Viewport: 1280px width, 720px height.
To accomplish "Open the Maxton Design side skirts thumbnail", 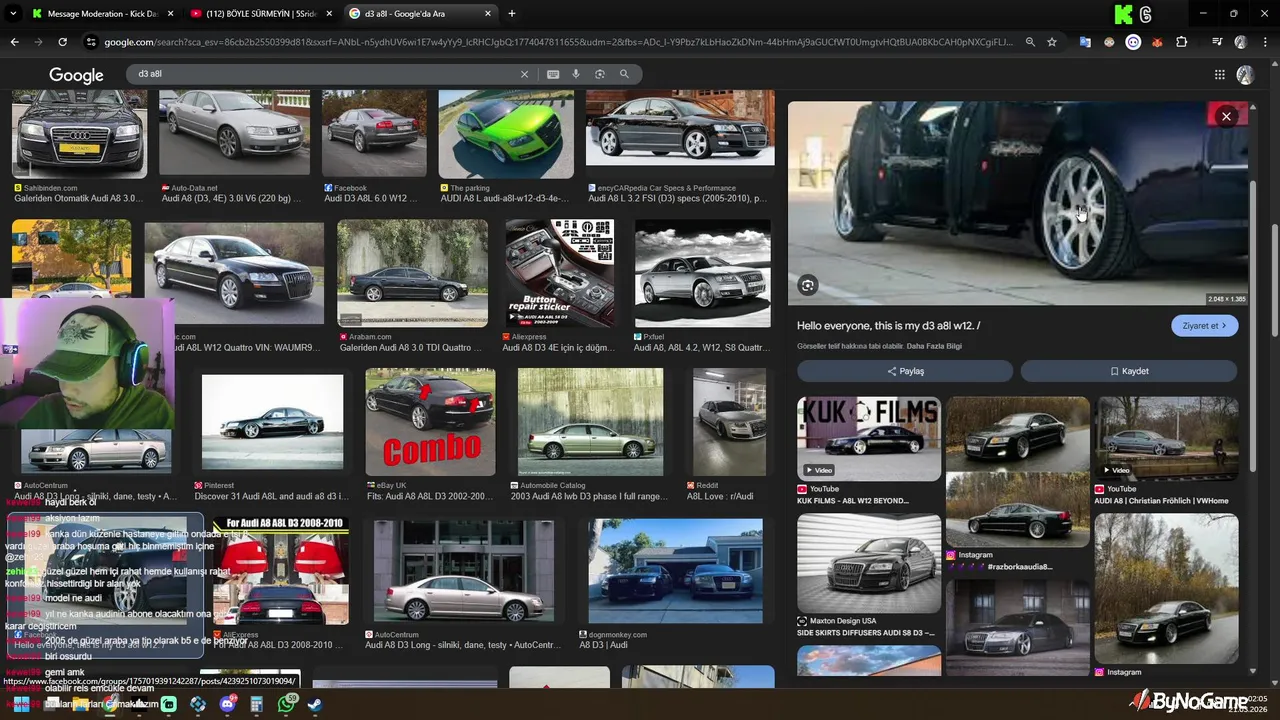I will (869, 563).
